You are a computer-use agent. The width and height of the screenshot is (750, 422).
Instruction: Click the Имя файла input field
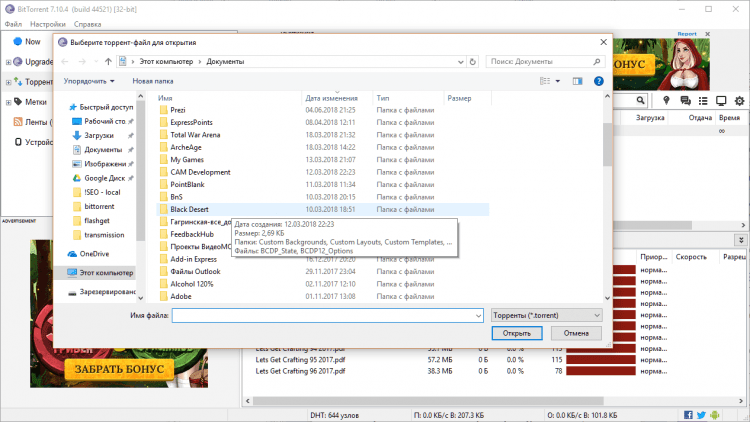pyautogui.click(x=327, y=315)
